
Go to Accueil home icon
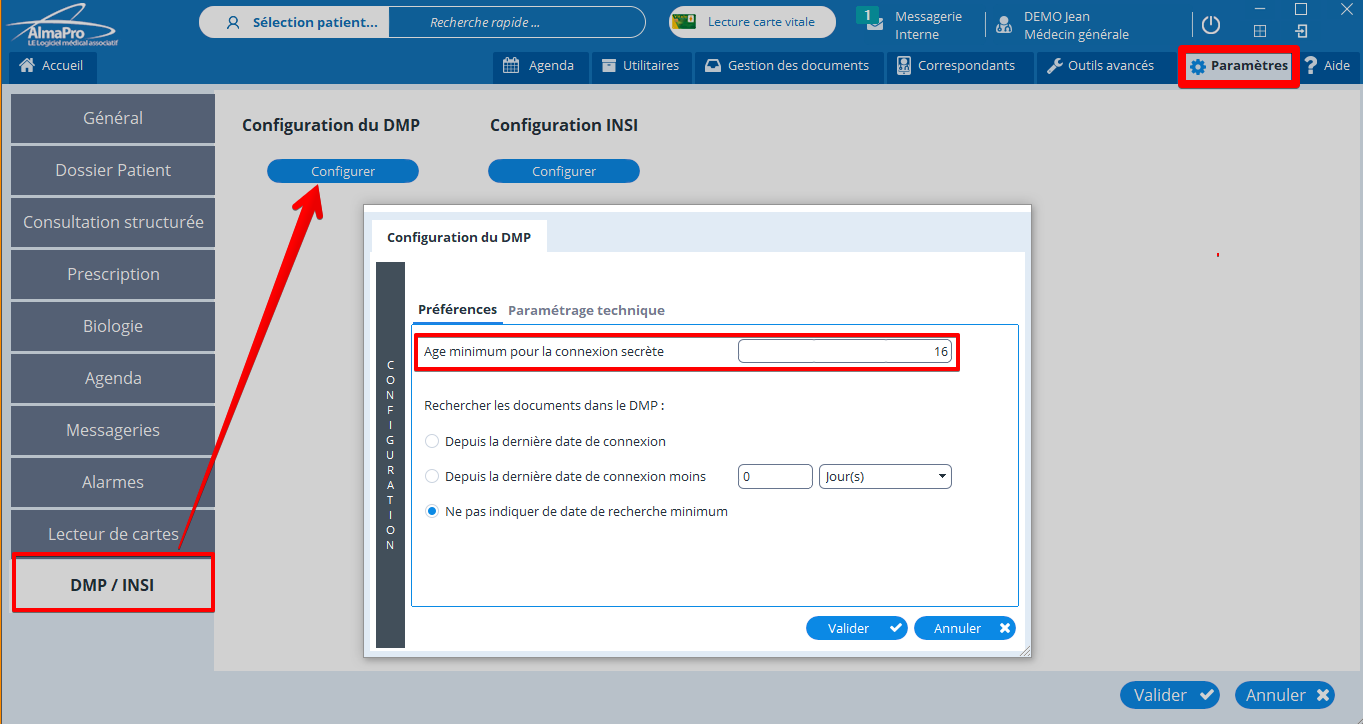(x=27, y=66)
